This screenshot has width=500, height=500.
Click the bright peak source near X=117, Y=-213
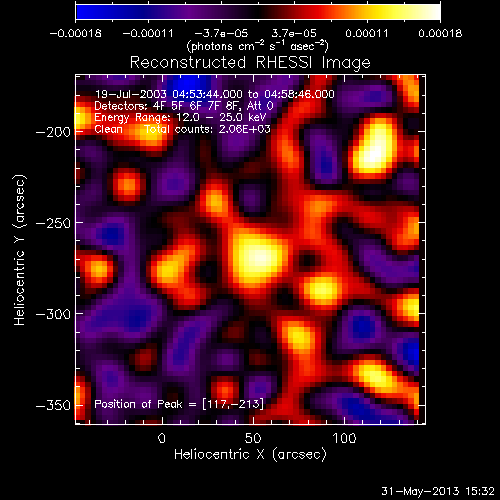375,148
